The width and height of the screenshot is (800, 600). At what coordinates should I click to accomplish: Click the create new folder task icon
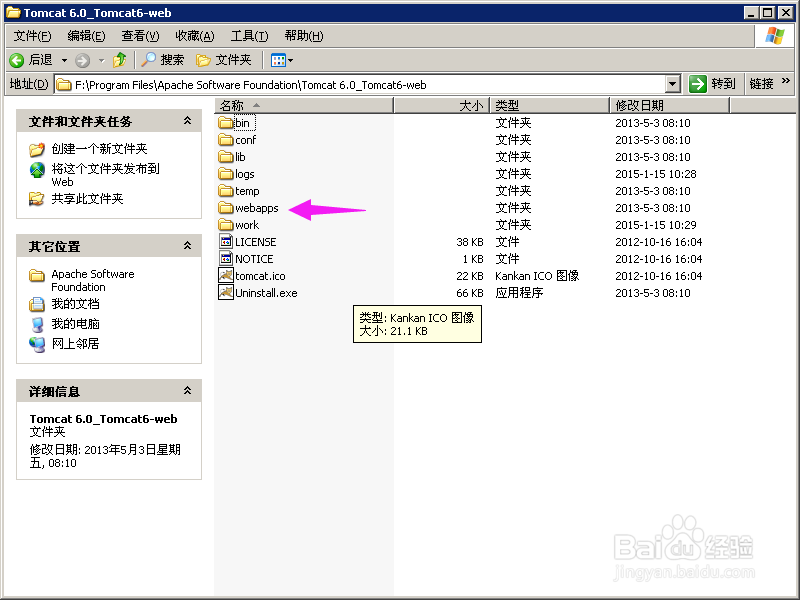(37, 149)
